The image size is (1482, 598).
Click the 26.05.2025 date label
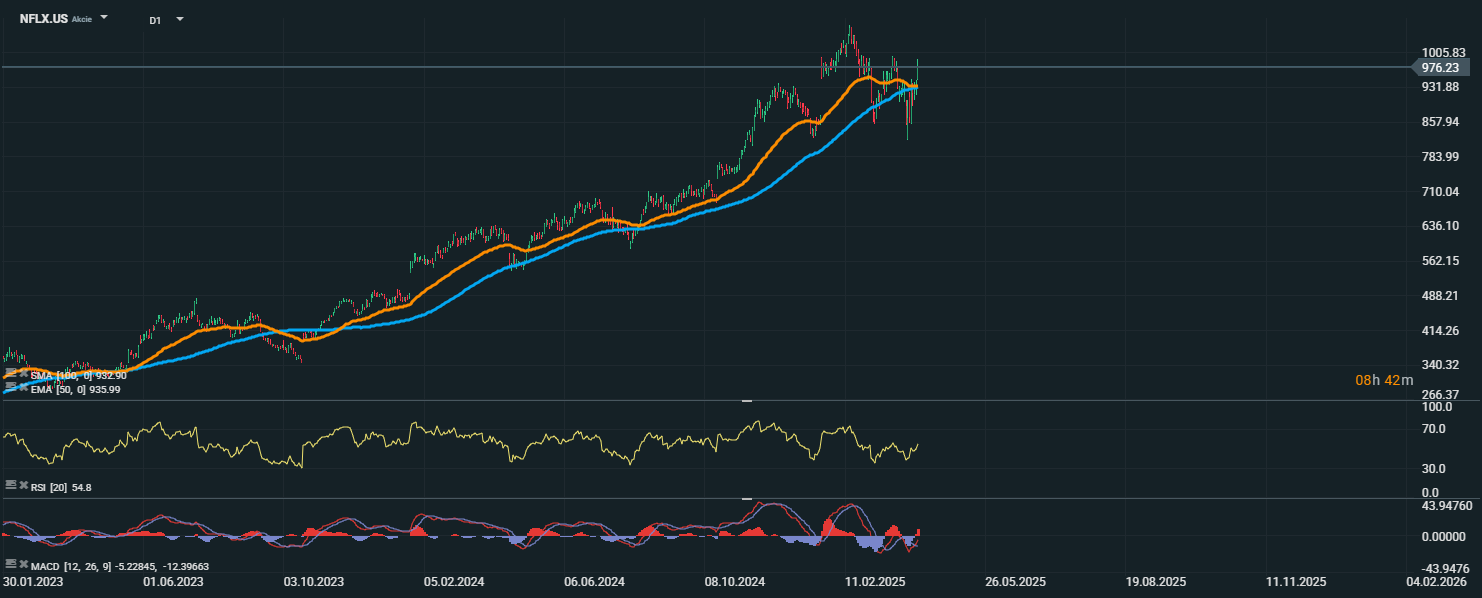(1016, 581)
